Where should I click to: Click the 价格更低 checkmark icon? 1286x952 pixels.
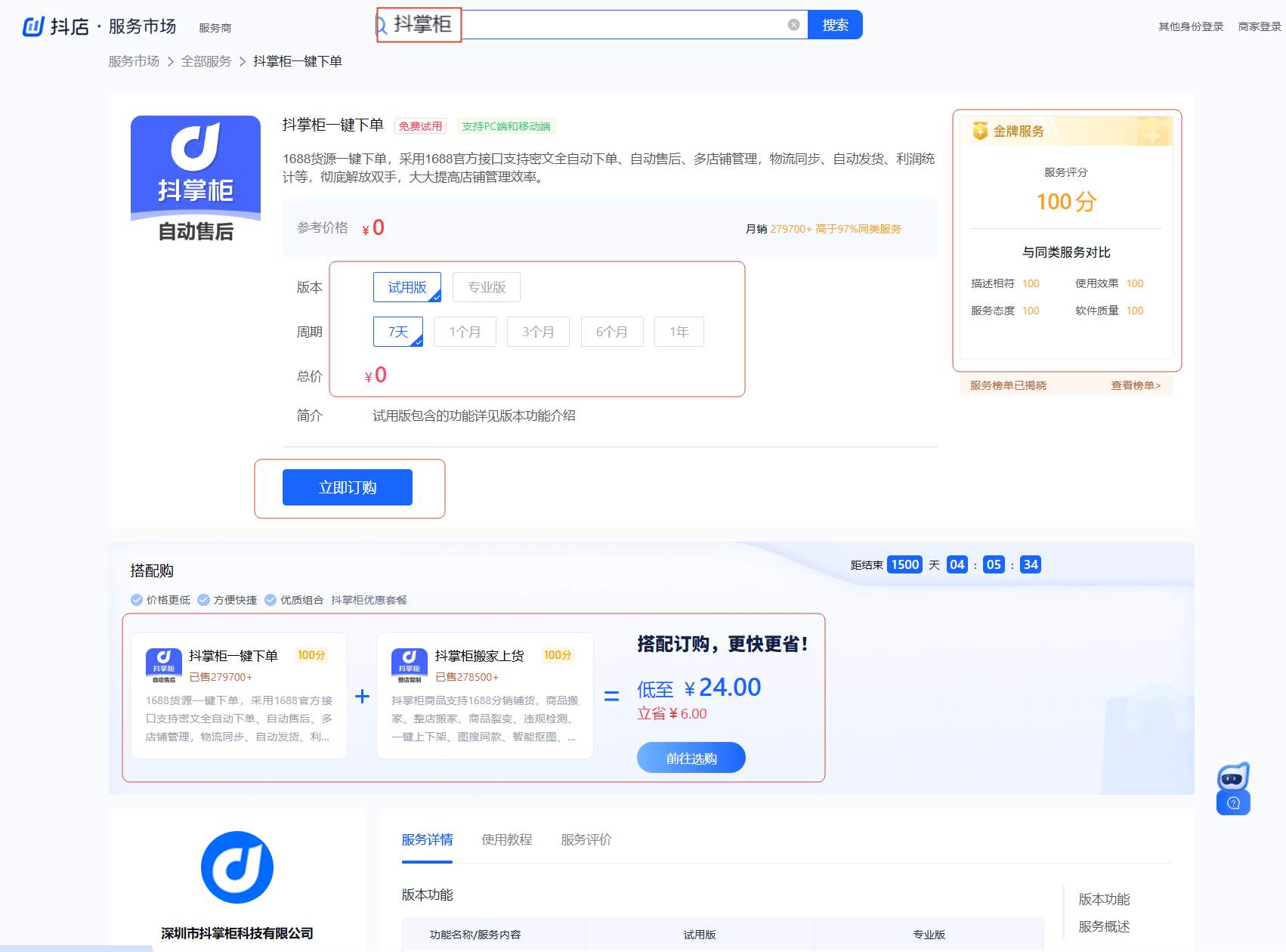point(137,600)
